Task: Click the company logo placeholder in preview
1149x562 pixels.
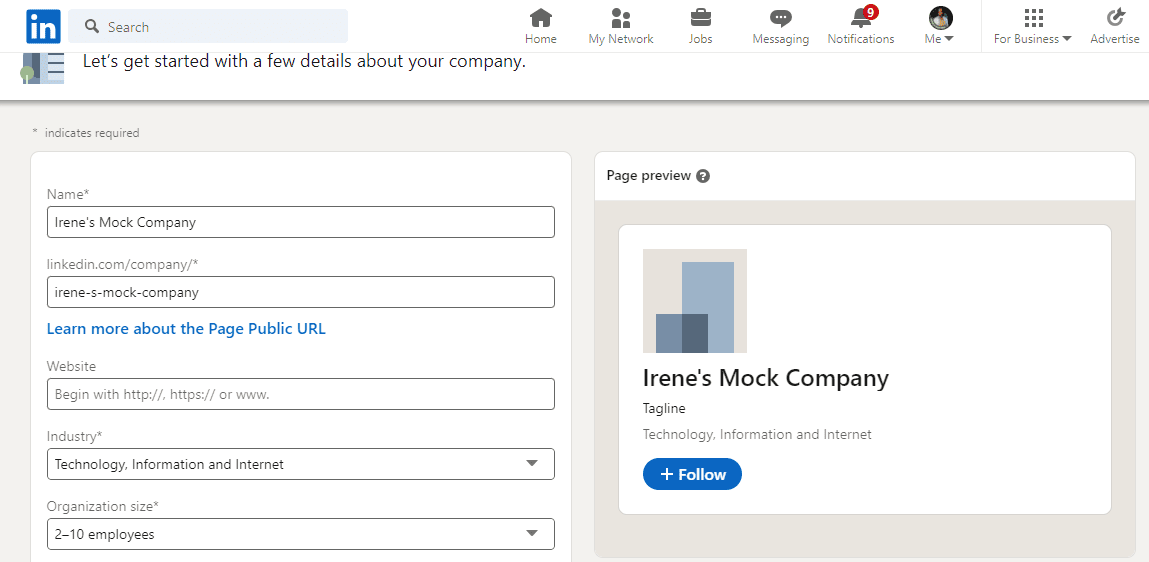Action: click(694, 301)
